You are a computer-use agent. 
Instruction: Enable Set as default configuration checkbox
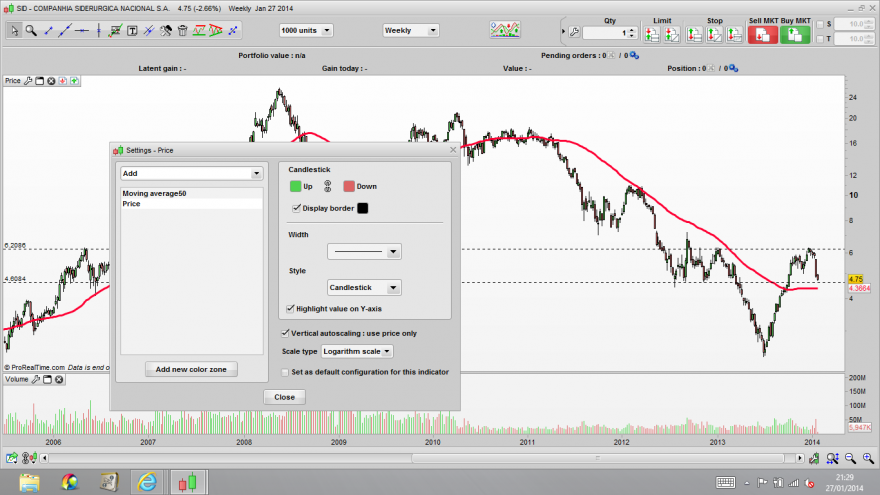285,372
